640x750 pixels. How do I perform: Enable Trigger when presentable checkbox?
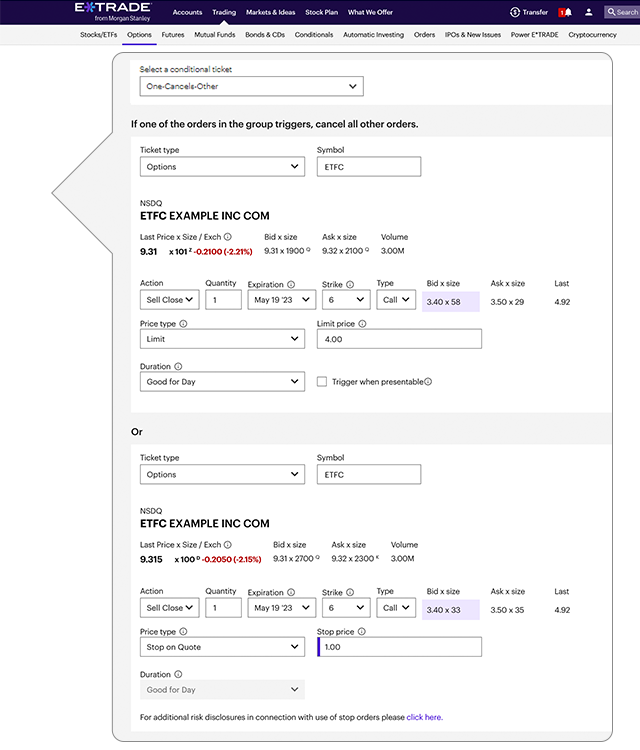(322, 382)
